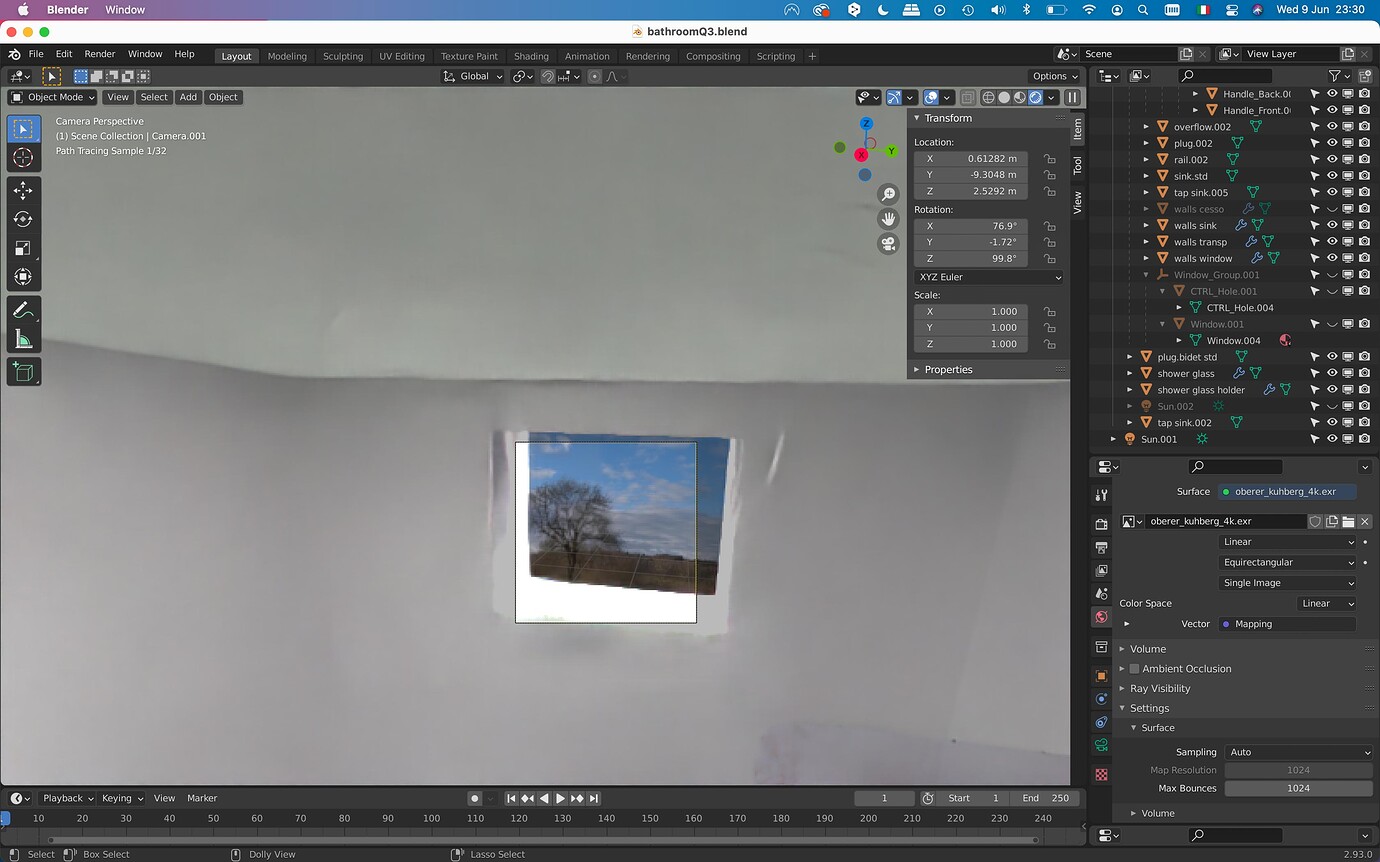This screenshot has width=1380, height=862.
Task: Disable Sun.002 visibility in the outliner
Action: tap(1331, 406)
